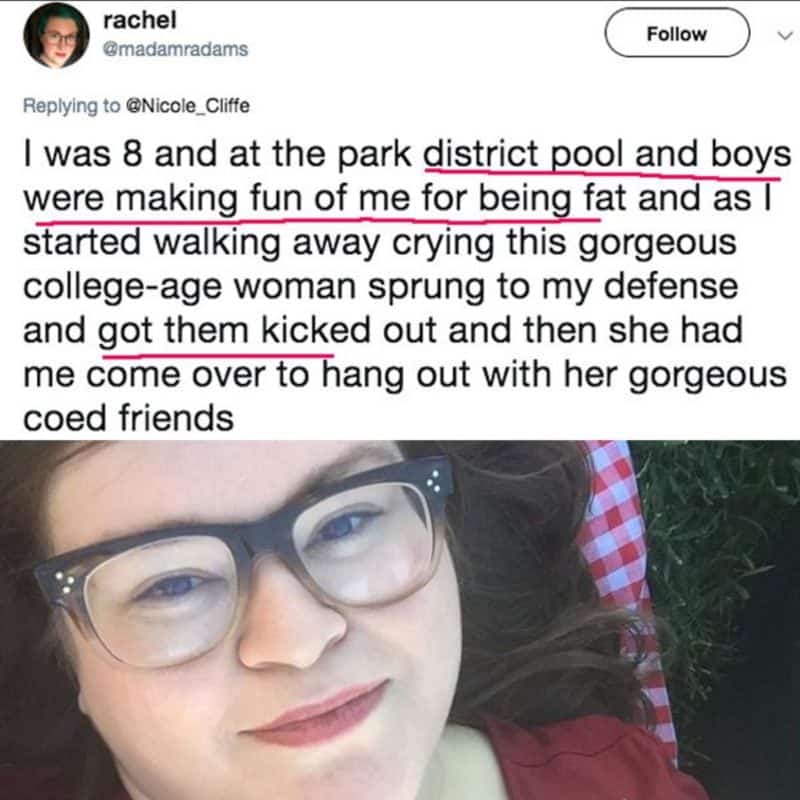
Task: Click the 'college-age woman' phrase
Action: coord(190,287)
